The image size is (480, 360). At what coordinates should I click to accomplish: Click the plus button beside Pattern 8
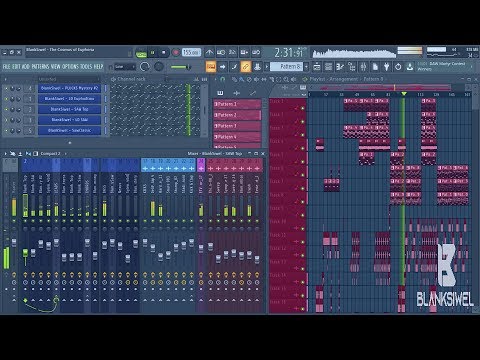[306, 67]
